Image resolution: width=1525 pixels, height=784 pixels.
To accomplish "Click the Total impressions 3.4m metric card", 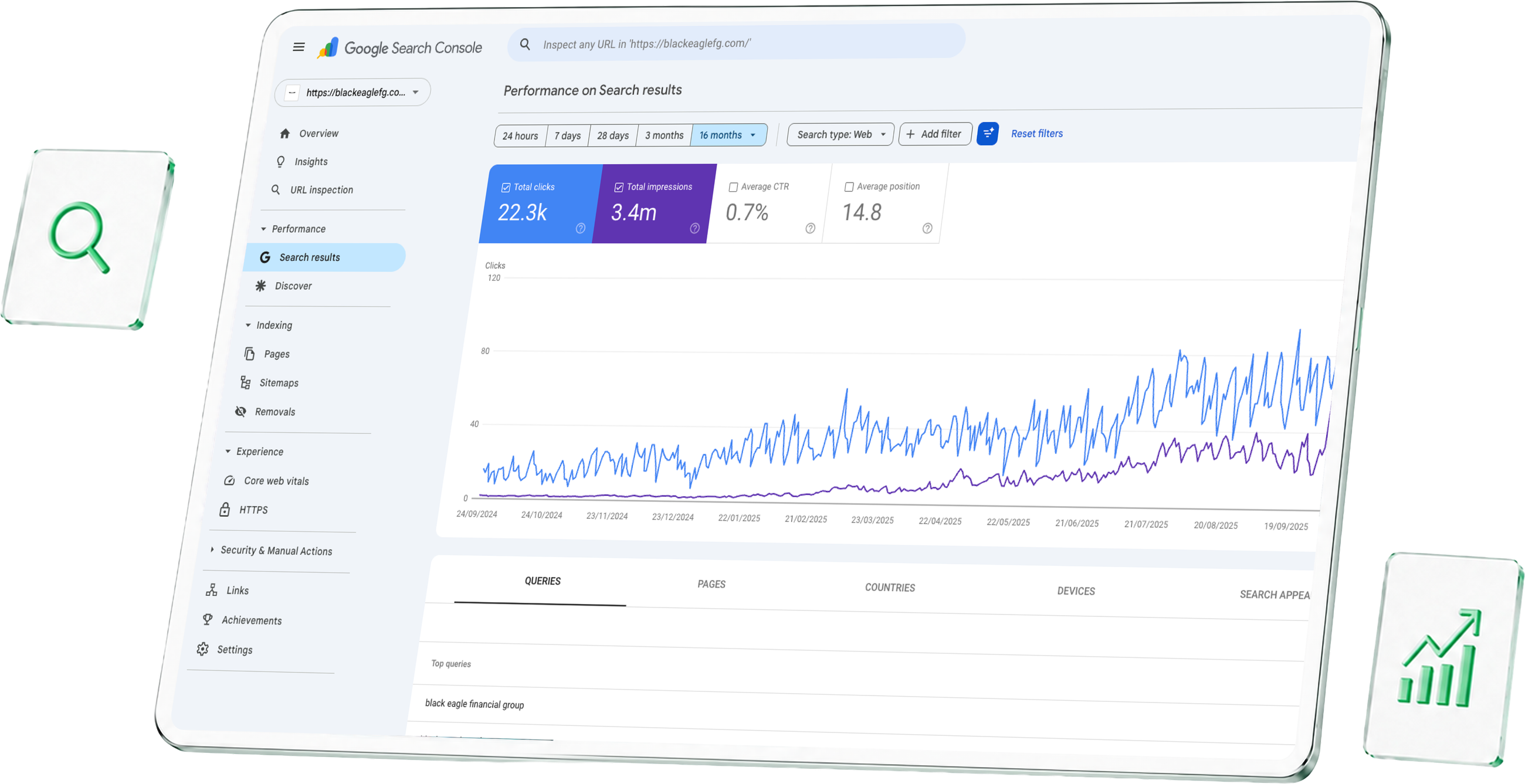I will pyautogui.click(x=655, y=204).
